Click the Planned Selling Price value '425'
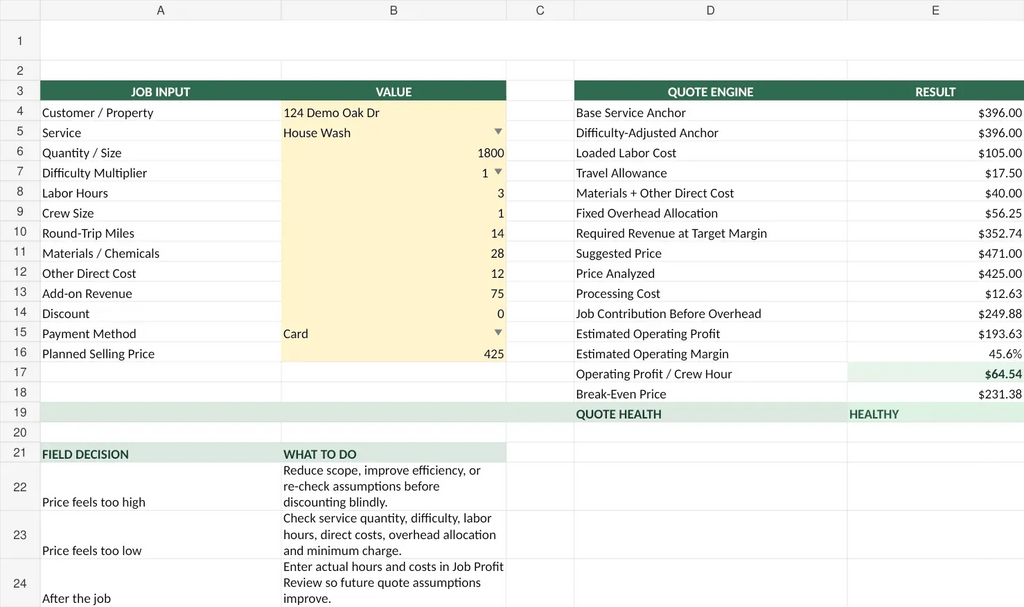 (394, 353)
